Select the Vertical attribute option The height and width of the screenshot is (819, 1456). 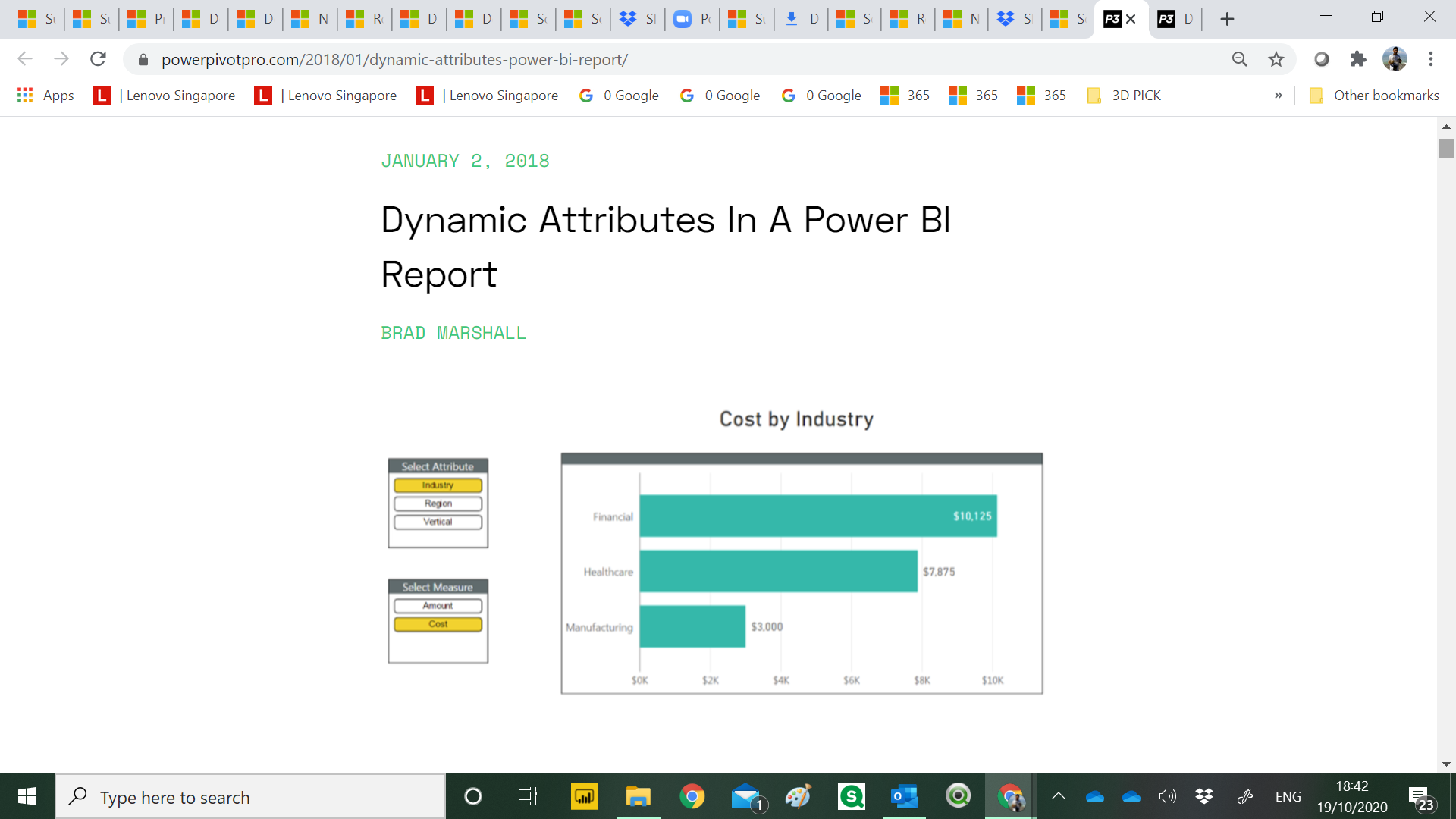[438, 522]
